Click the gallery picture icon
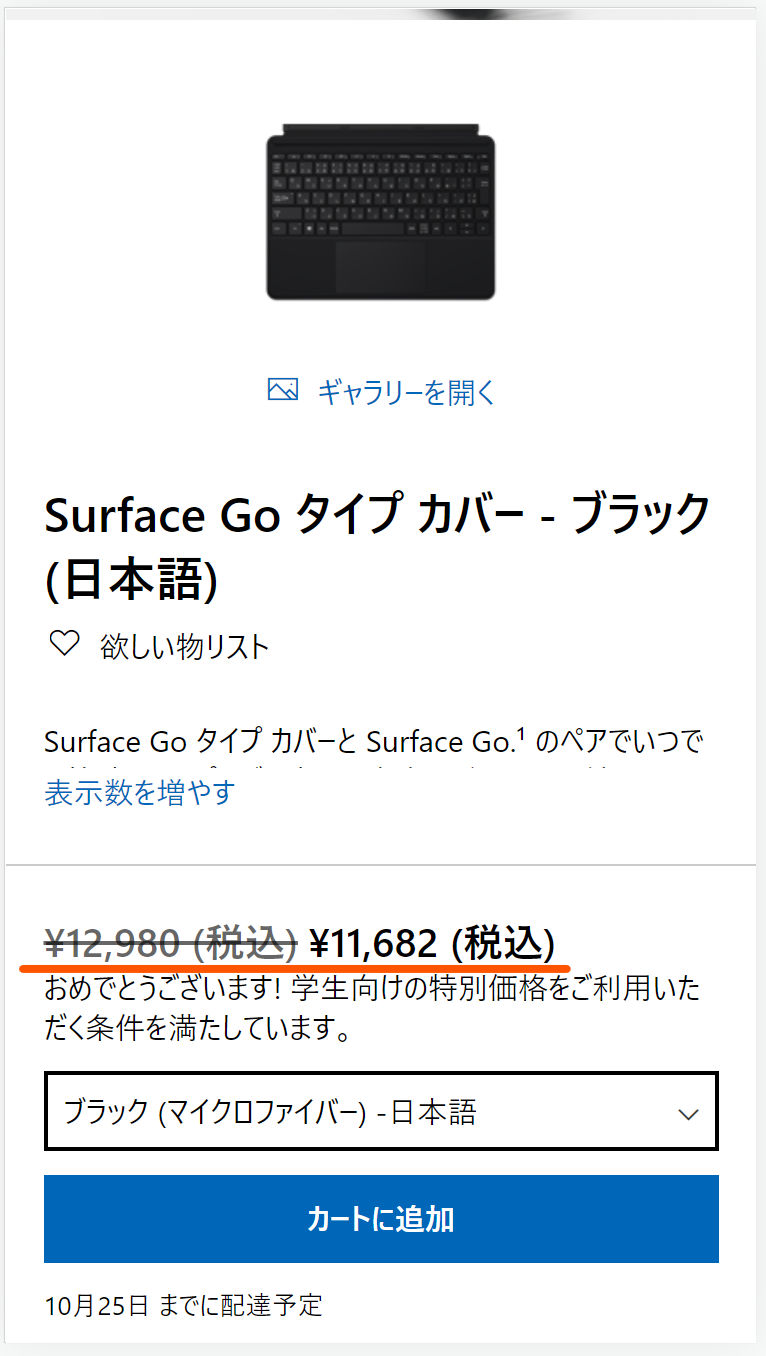The width and height of the screenshot is (766, 1356). click(x=283, y=391)
